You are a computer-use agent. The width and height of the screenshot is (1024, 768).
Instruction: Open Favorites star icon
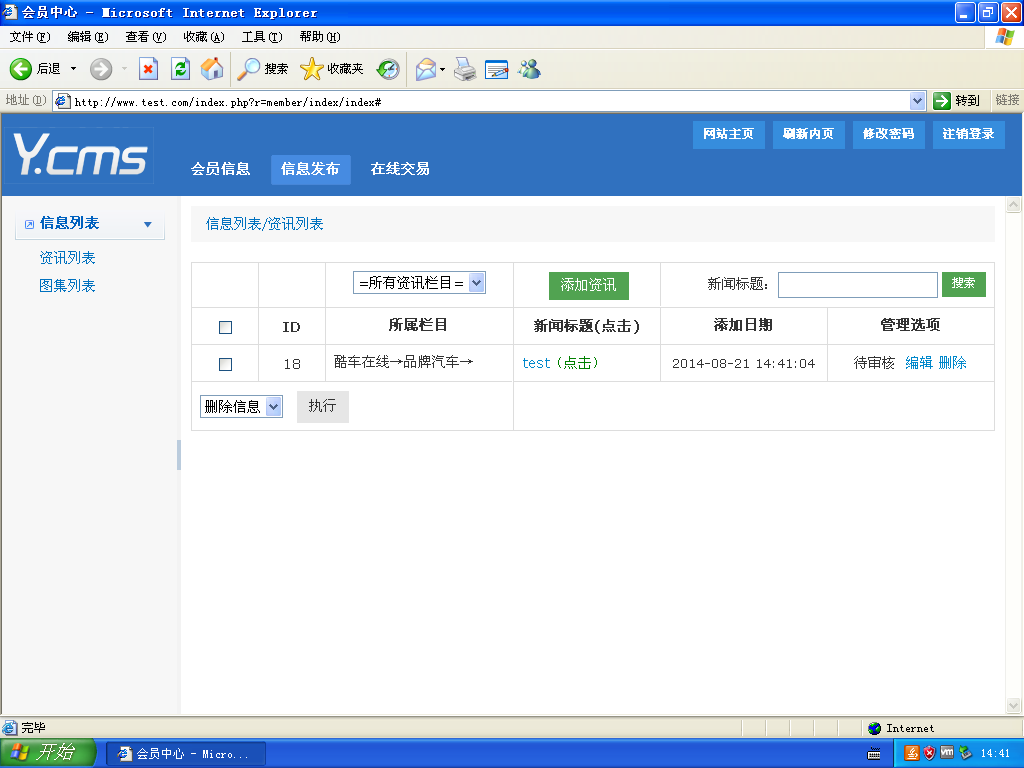312,69
